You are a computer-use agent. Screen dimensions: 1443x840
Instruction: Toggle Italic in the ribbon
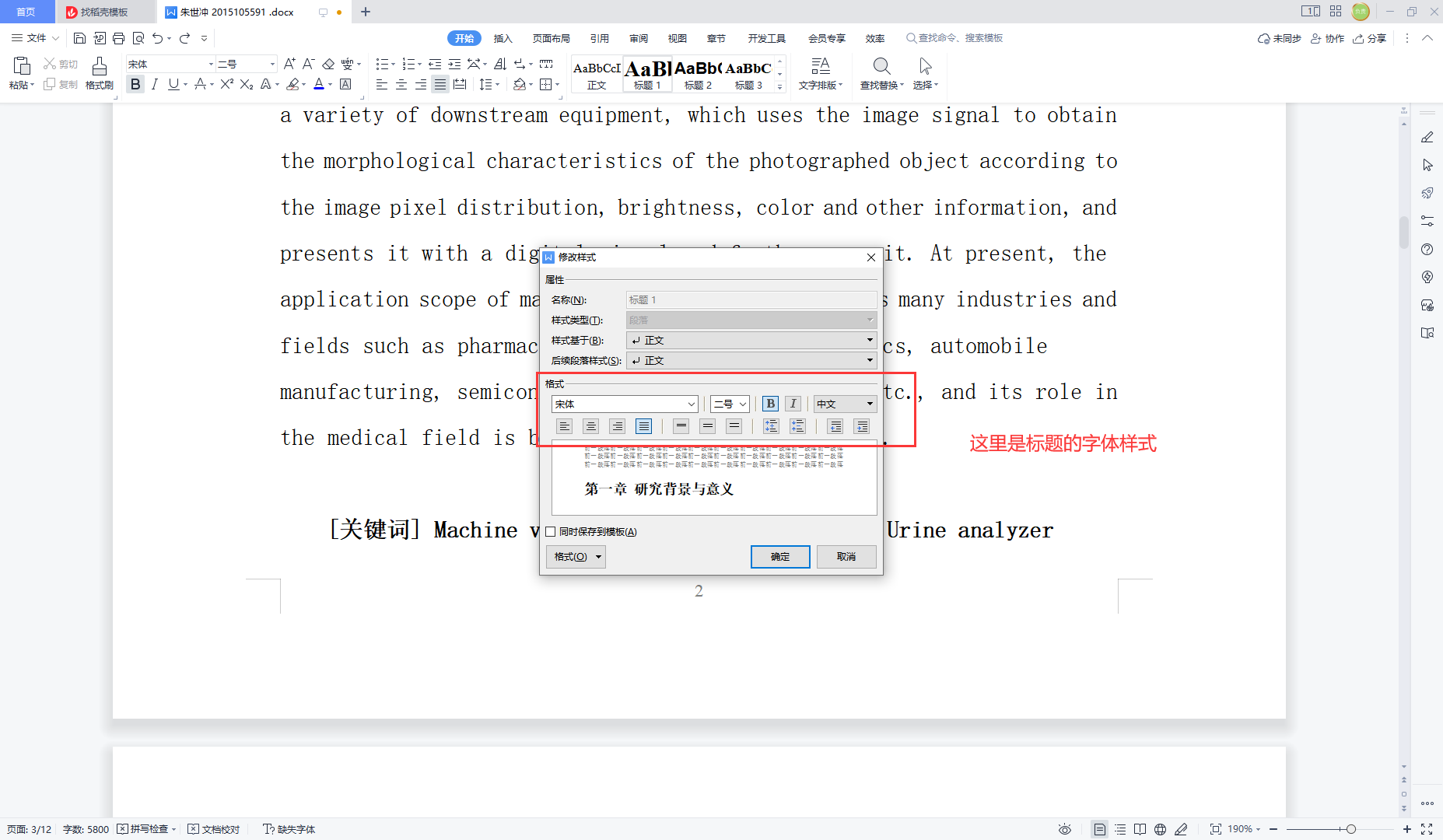155,84
